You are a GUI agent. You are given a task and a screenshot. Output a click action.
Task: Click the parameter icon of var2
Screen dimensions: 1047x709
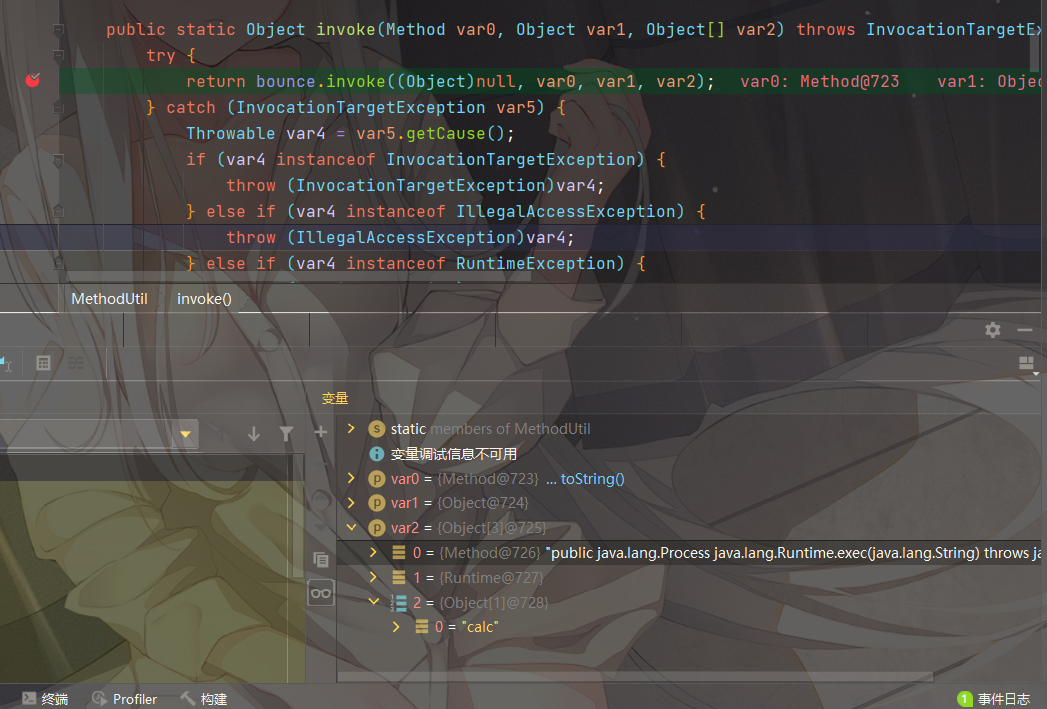click(377, 528)
